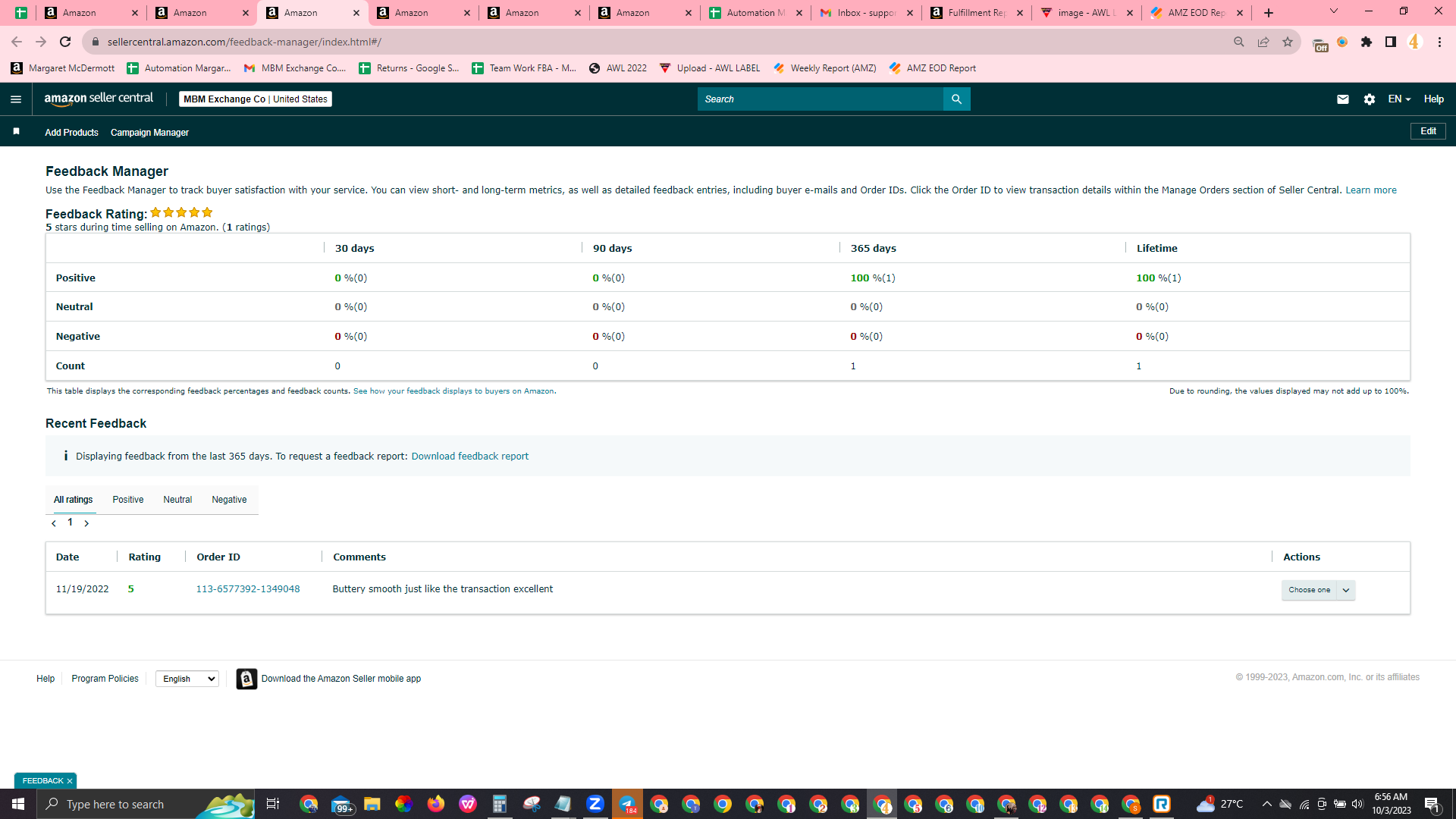
Task: Switch to the Neutral tab
Action: click(x=177, y=500)
